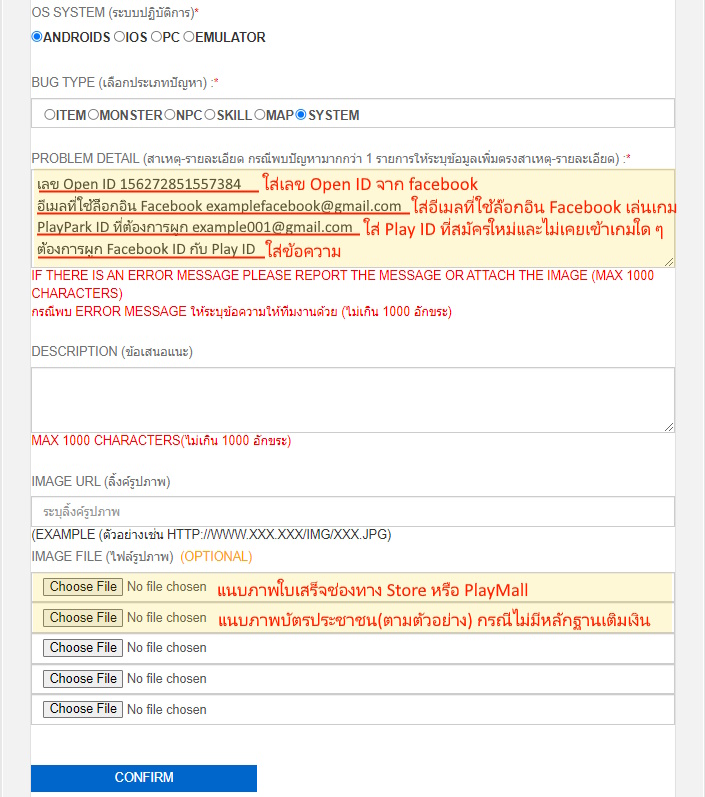Select MAP bug type
Image resolution: width=705 pixels, height=797 pixels.
click(260, 115)
